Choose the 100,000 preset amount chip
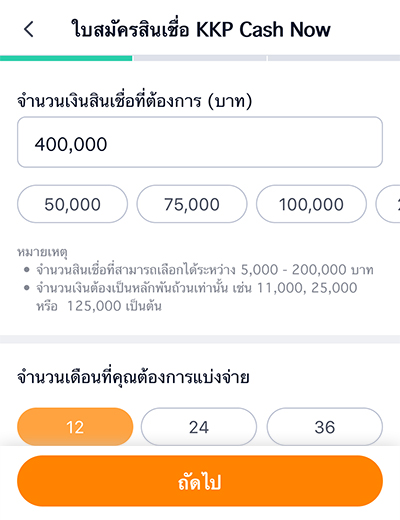This screenshot has width=400, height=520. [311, 204]
